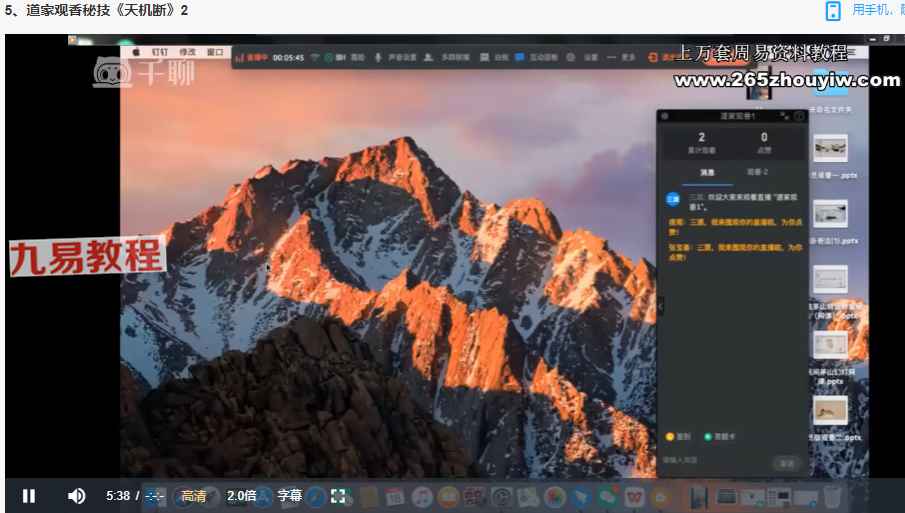Open 设置 gear icon in live toolbar

point(571,57)
